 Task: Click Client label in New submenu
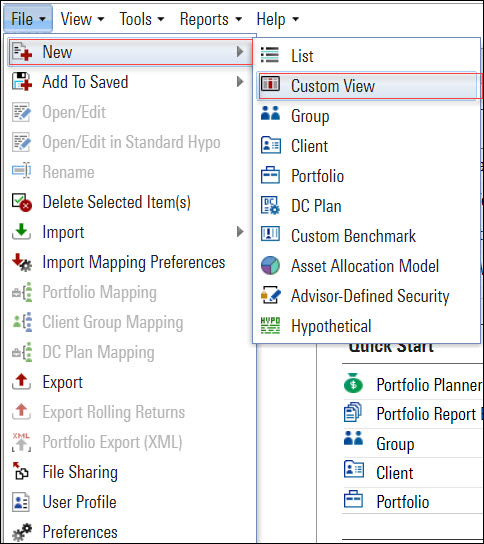click(x=309, y=146)
